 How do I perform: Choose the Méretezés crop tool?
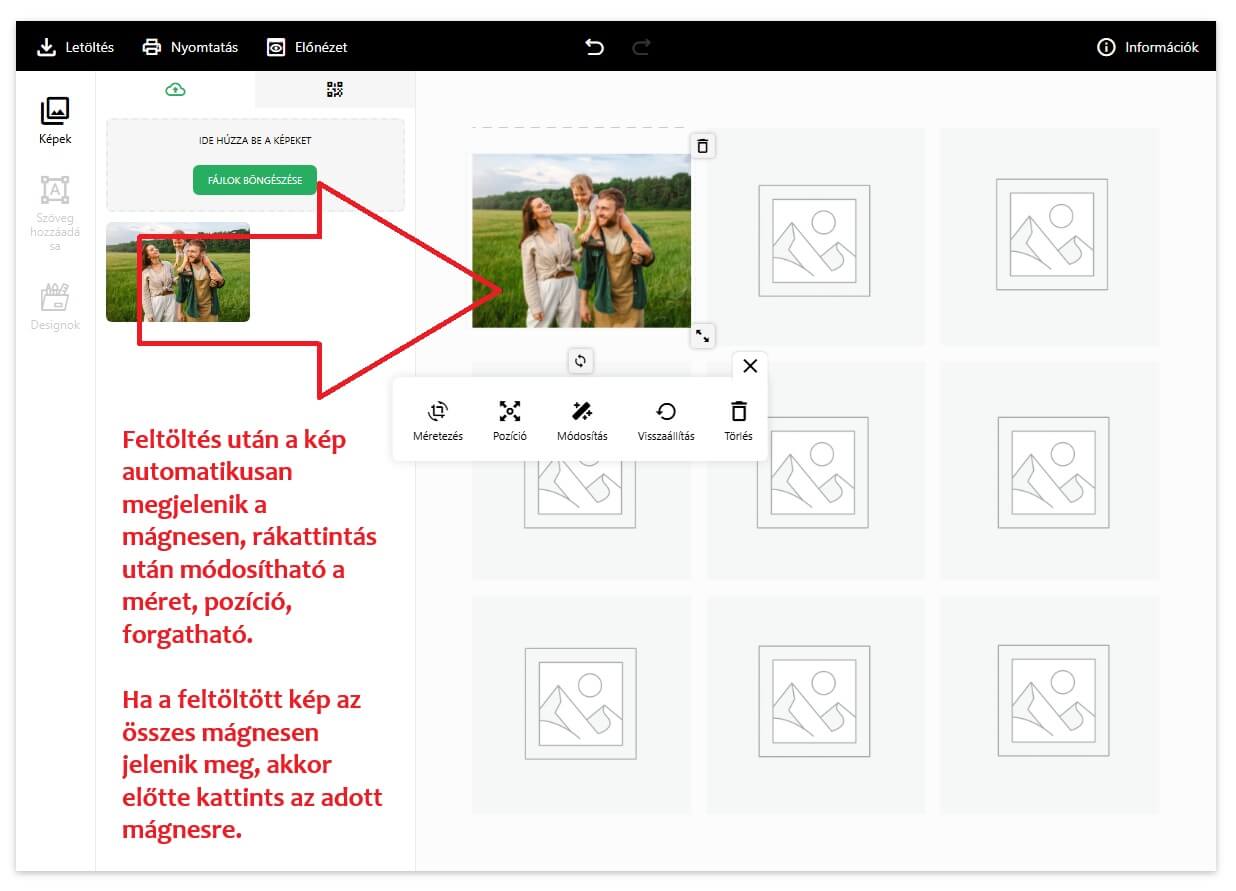coord(438,420)
